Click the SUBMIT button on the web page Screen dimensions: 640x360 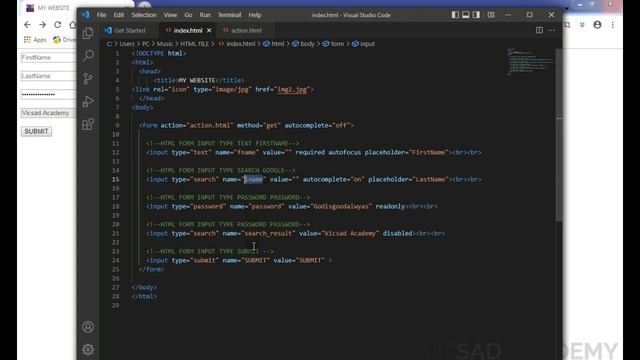(36, 131)
